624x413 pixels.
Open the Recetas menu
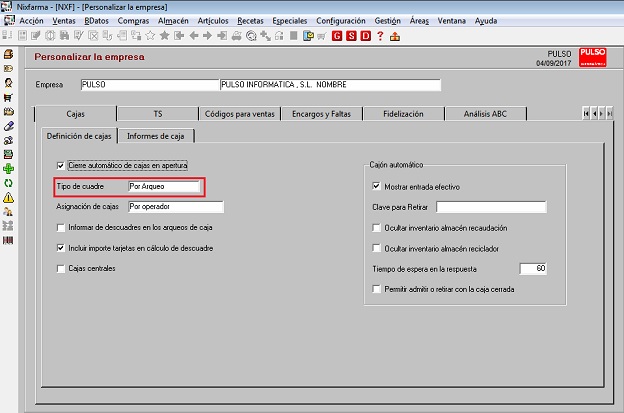(x=250, y=21)
